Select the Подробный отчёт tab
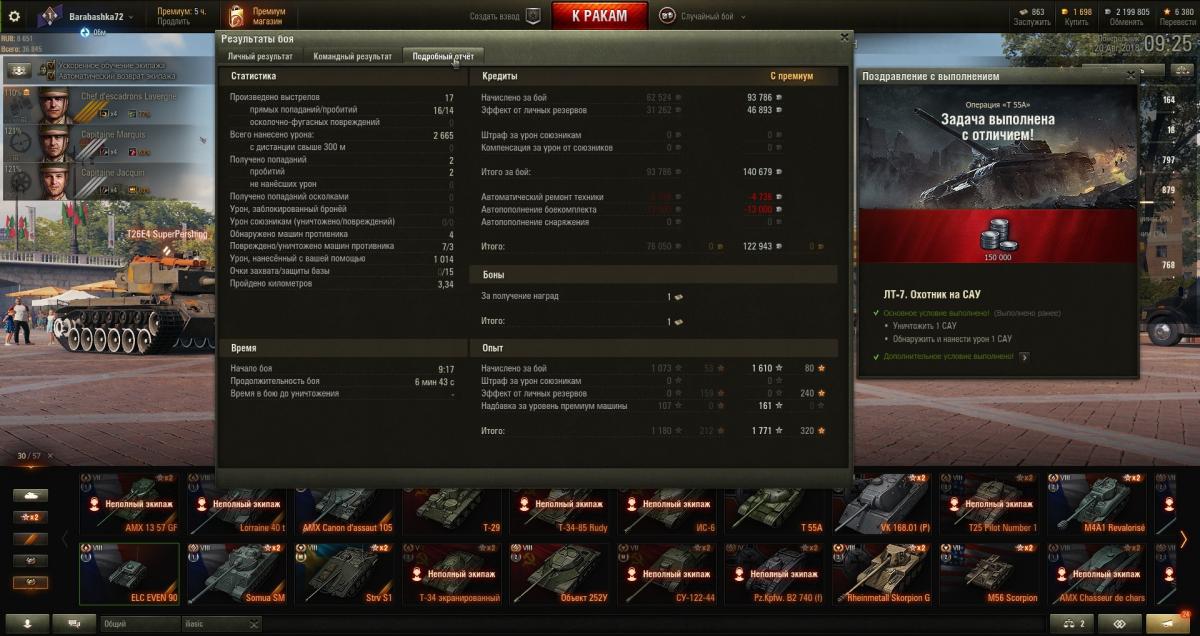 443,57
